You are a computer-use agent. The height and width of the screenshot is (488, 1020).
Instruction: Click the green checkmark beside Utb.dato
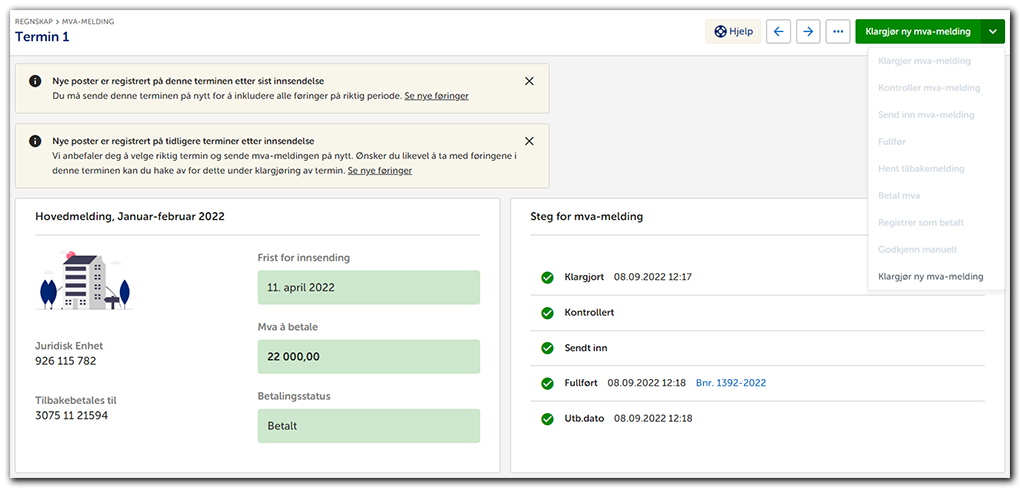(x=547, y=418)
